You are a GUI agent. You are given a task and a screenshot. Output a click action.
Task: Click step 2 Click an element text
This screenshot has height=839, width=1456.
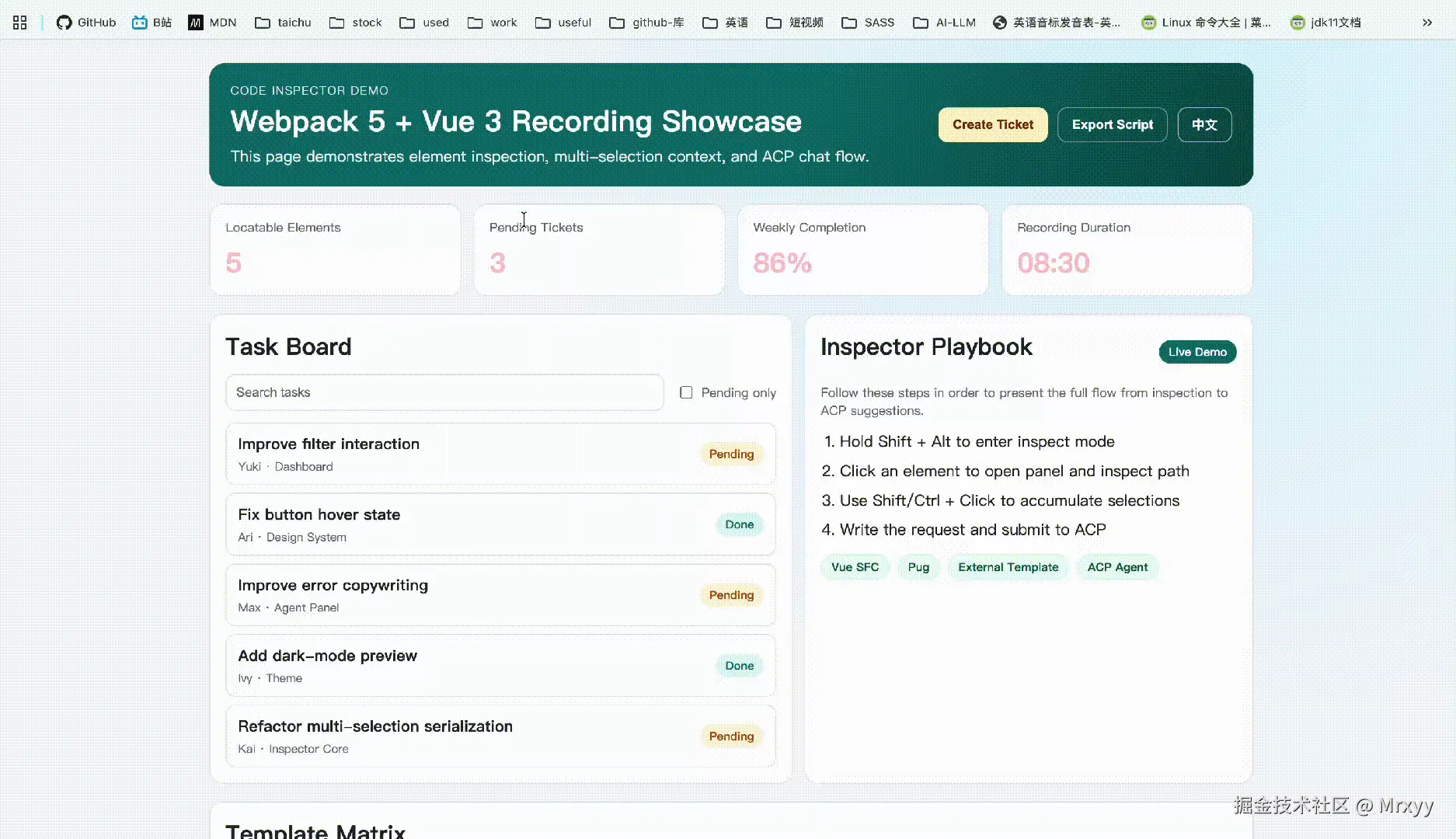click(x=1014, y=471)
